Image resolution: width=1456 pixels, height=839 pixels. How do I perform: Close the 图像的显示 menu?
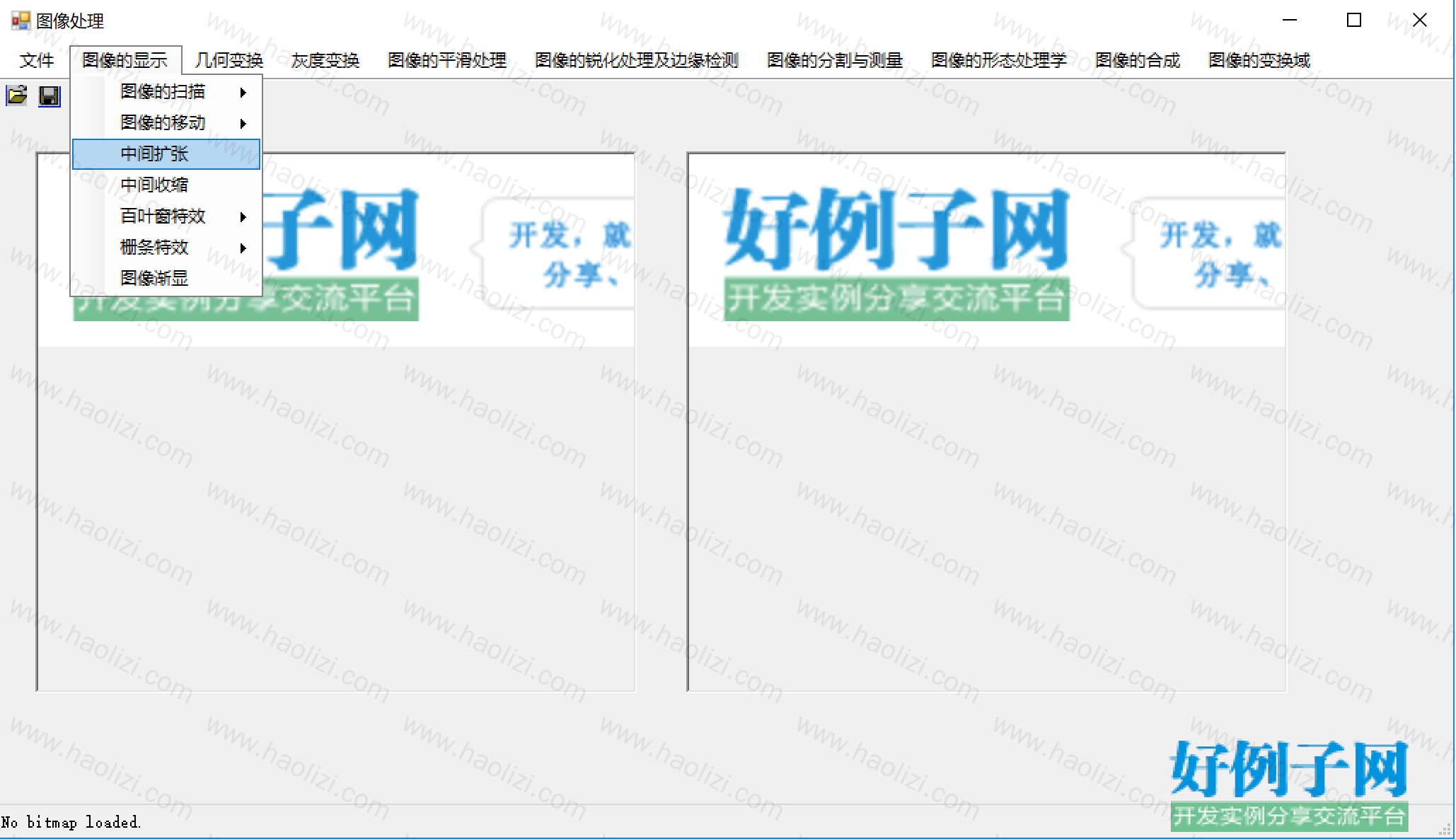pyautogui.click(x=125, y=61)
